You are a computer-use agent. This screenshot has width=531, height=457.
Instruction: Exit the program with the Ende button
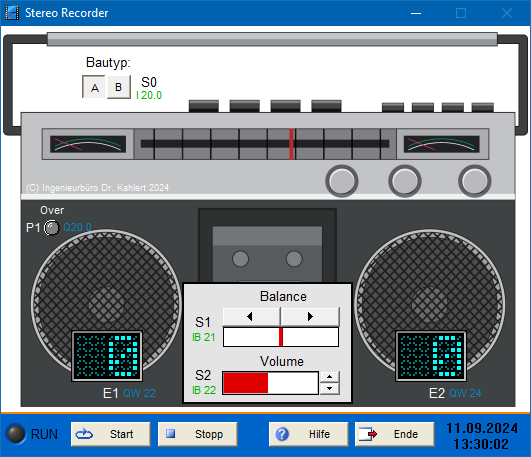point(395,434)
